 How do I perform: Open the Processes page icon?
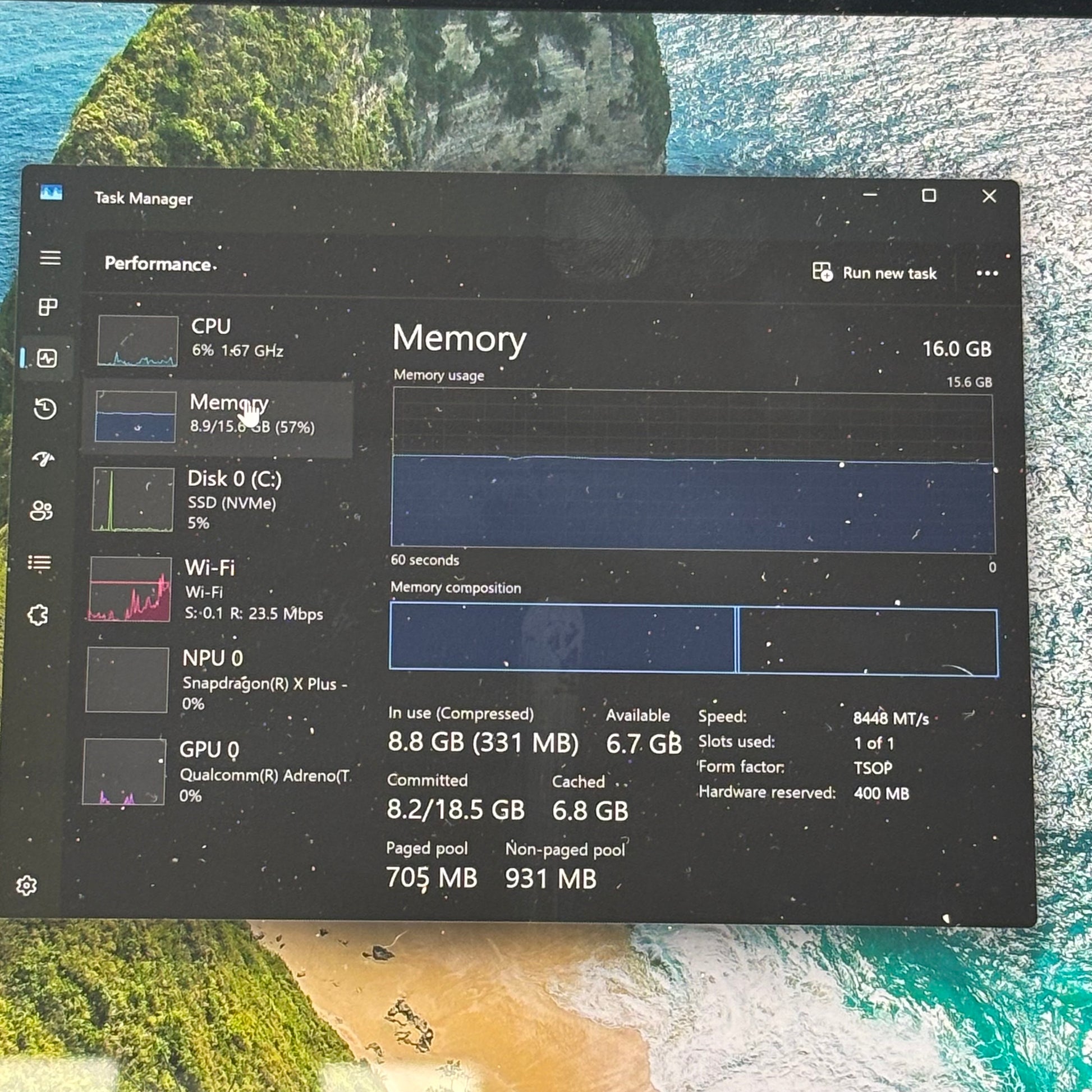click(48, 307)
